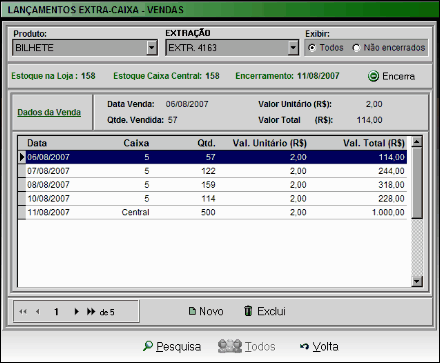Click the Encerra button label

(398, 76)
